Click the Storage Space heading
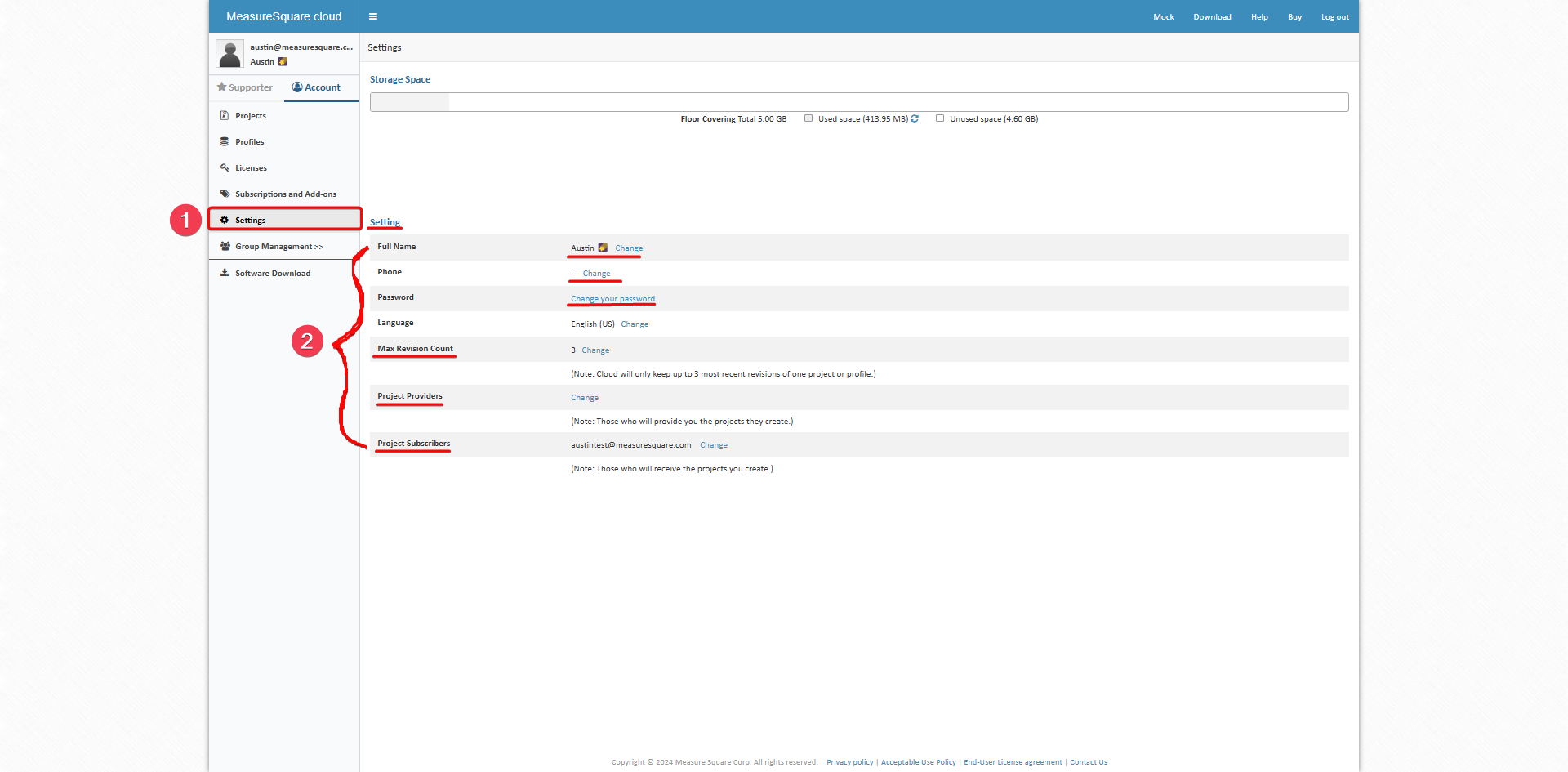Screen dimensions: 1568x772 tap(400, 79)
